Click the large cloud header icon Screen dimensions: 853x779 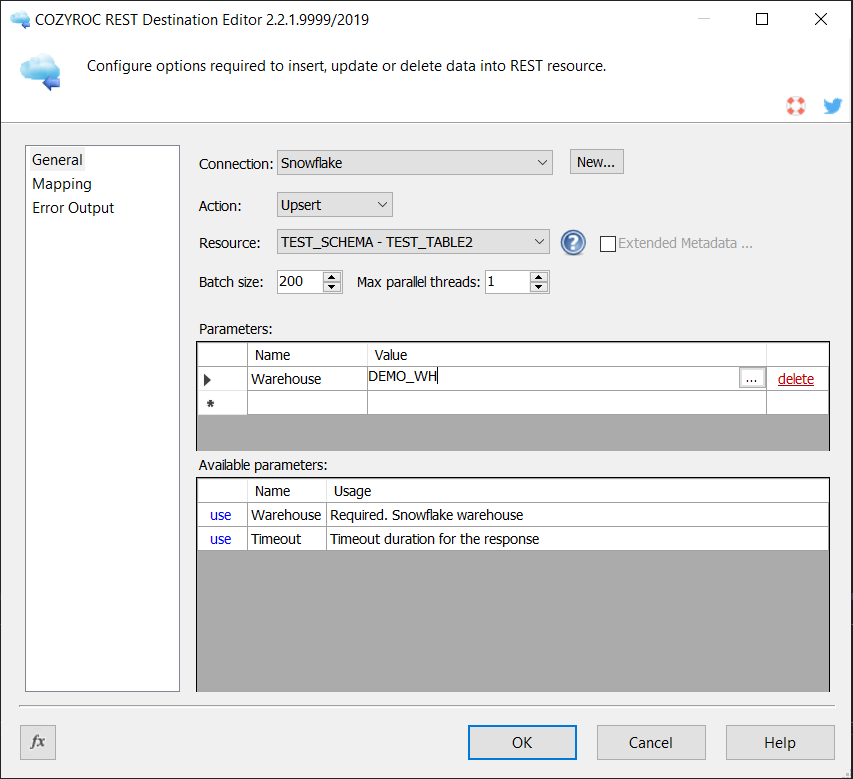coord(40,72)
